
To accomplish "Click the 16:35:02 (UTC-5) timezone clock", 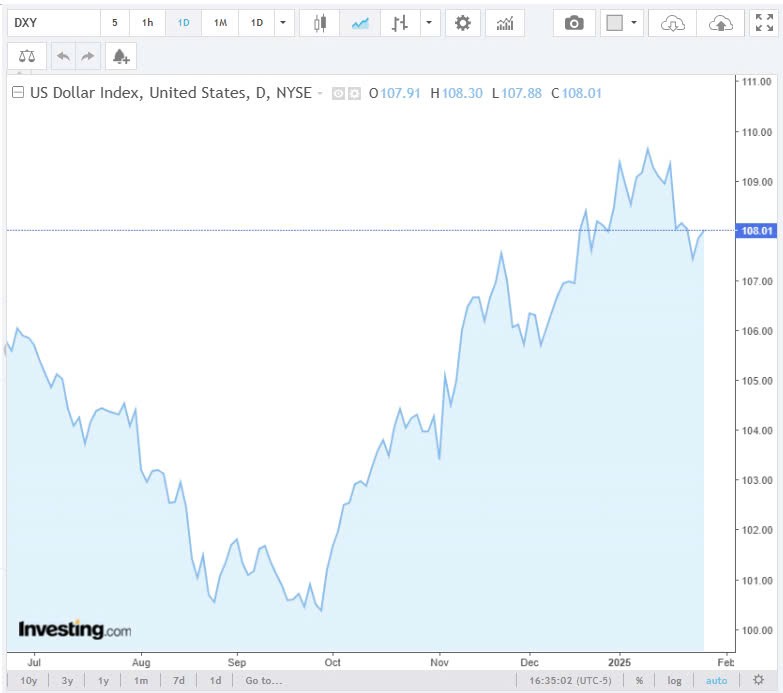I will pyautogui.click(x=570, y=681).
